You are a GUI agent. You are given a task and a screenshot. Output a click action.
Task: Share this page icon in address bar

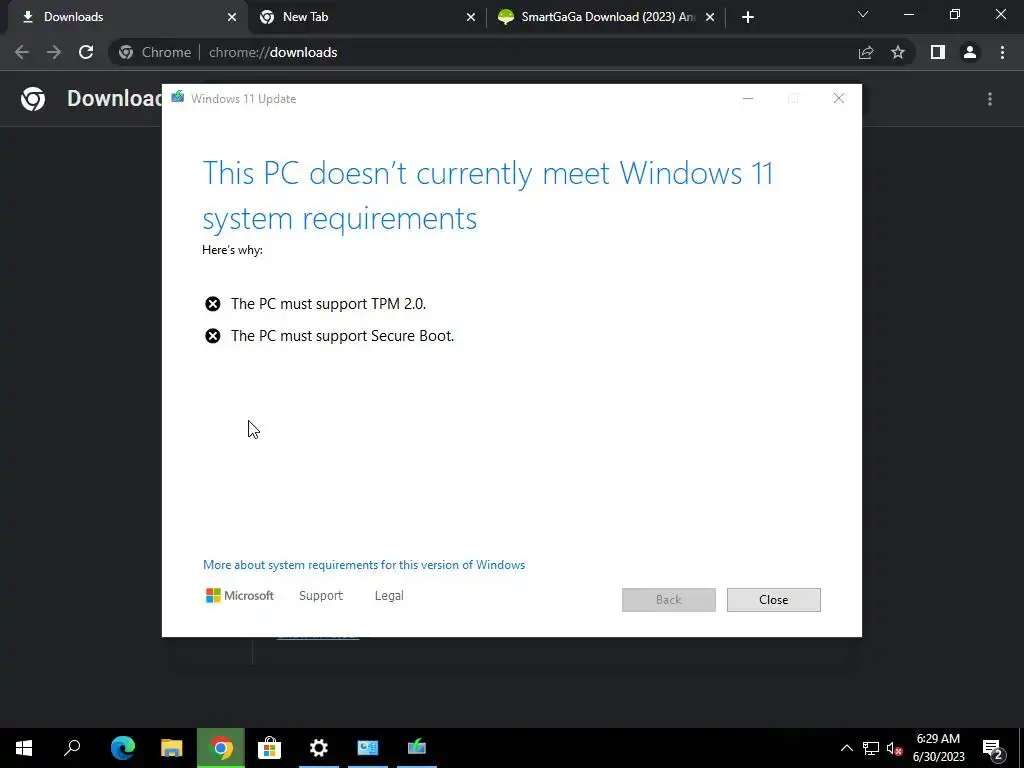click(x=866, y=52)
